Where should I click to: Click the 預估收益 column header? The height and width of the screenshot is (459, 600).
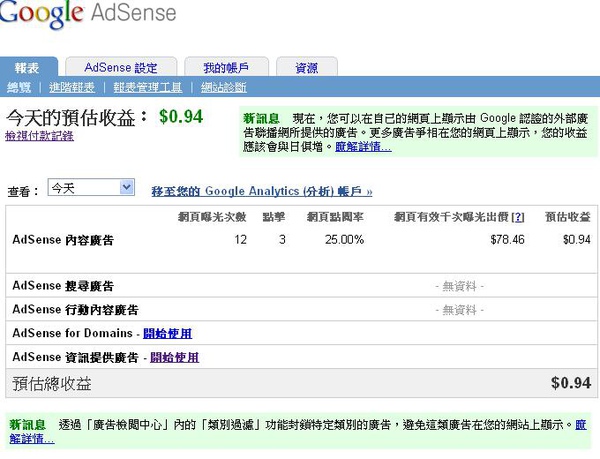[x=568, y=217]
